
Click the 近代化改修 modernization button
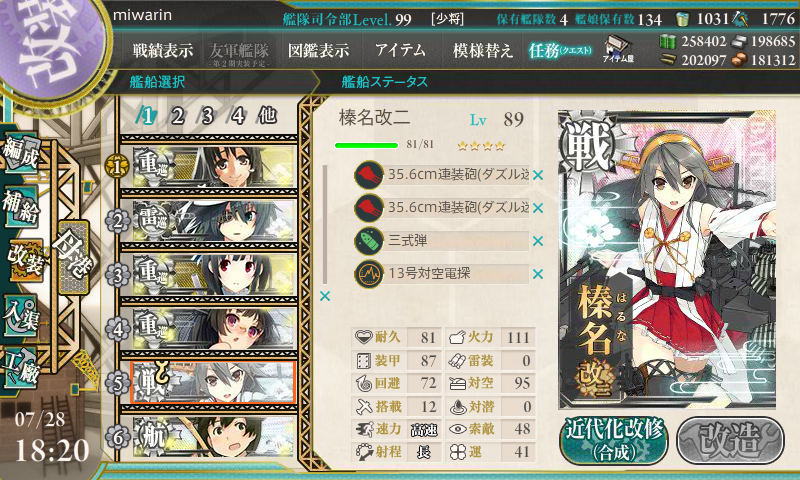tap(614, 440)
